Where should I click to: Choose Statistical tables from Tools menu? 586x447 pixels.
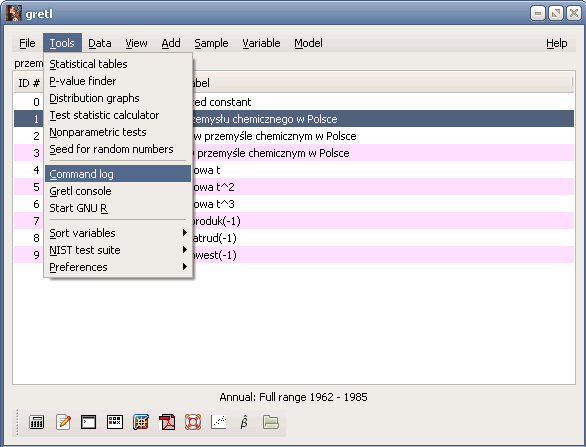118,64
